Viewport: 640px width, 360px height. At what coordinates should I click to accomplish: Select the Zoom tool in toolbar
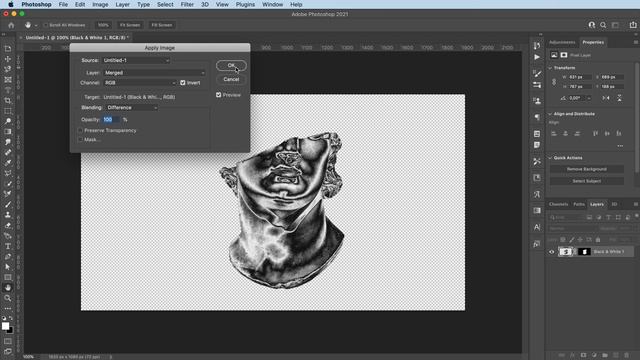click(8, 298)
